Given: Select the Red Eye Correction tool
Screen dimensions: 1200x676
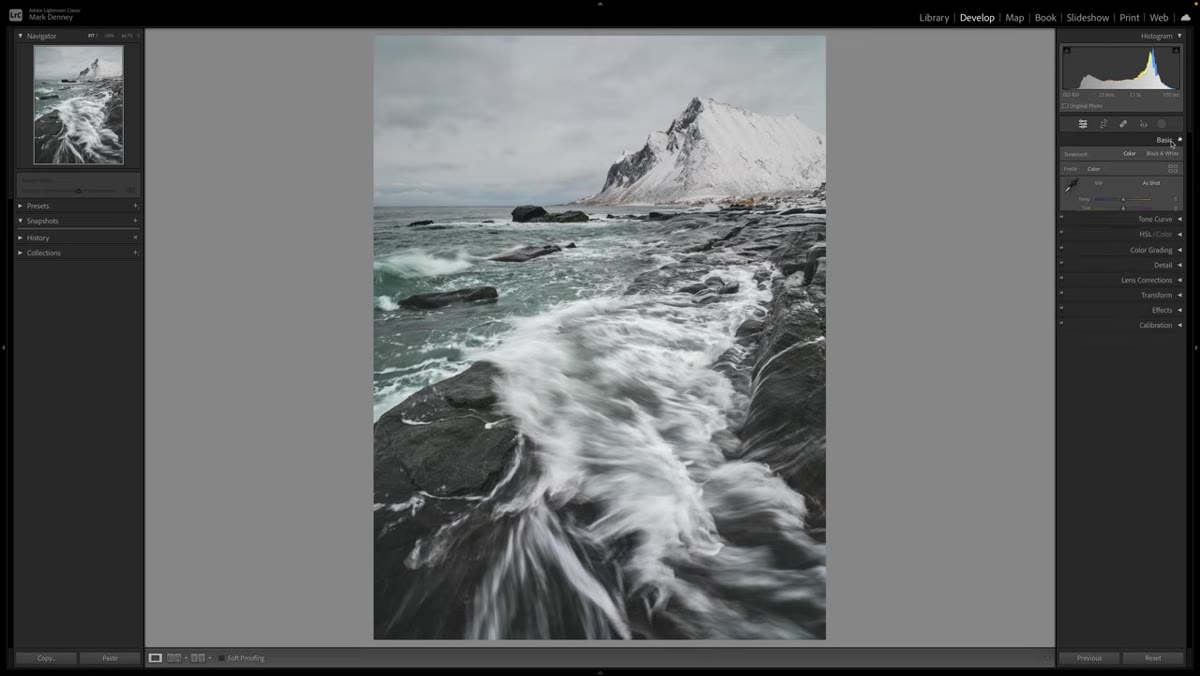Looking at the screenshot, I should (1143, 124).
